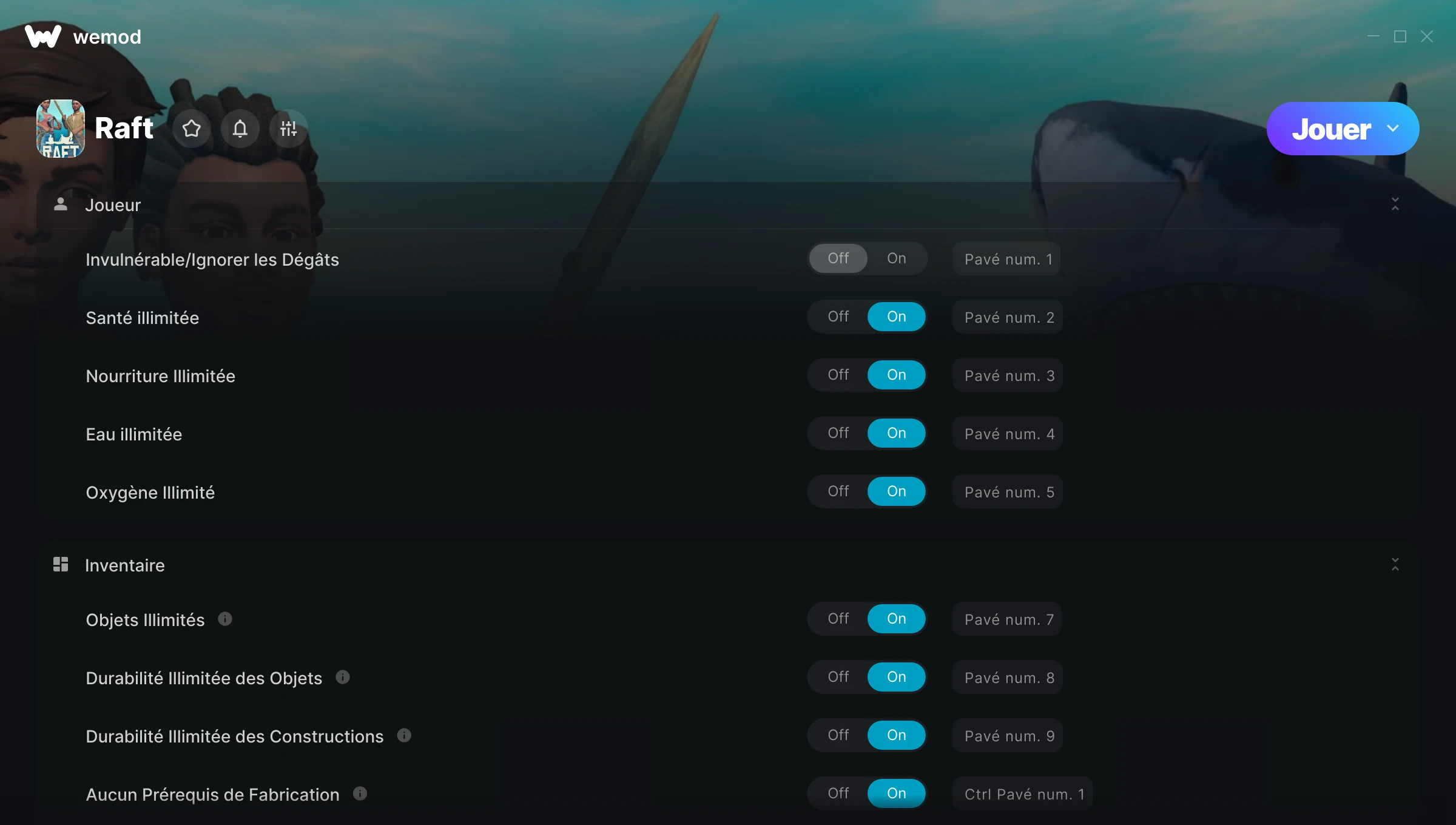This screenshot has width=1456, height=825.
Task: Enable Invulnérable/Ignorer les Dégâts with On
Action: [897, 258]
